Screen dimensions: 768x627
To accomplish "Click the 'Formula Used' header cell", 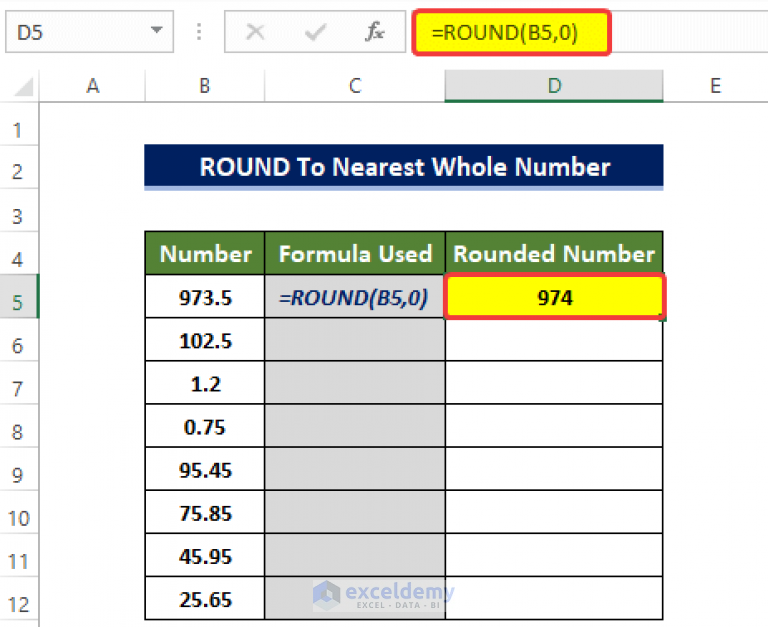I will 355,254.
